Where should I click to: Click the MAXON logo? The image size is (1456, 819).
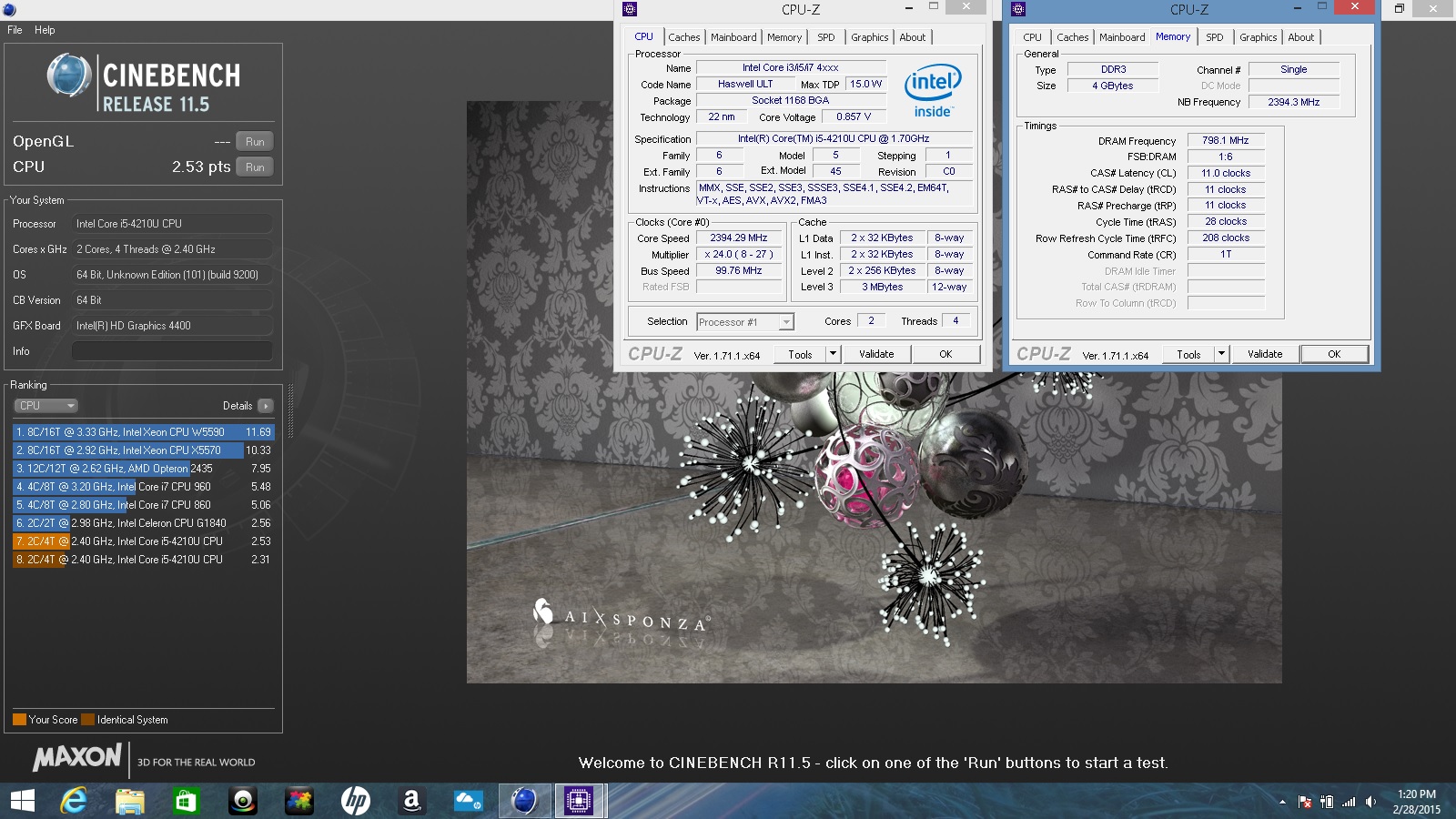77,757
